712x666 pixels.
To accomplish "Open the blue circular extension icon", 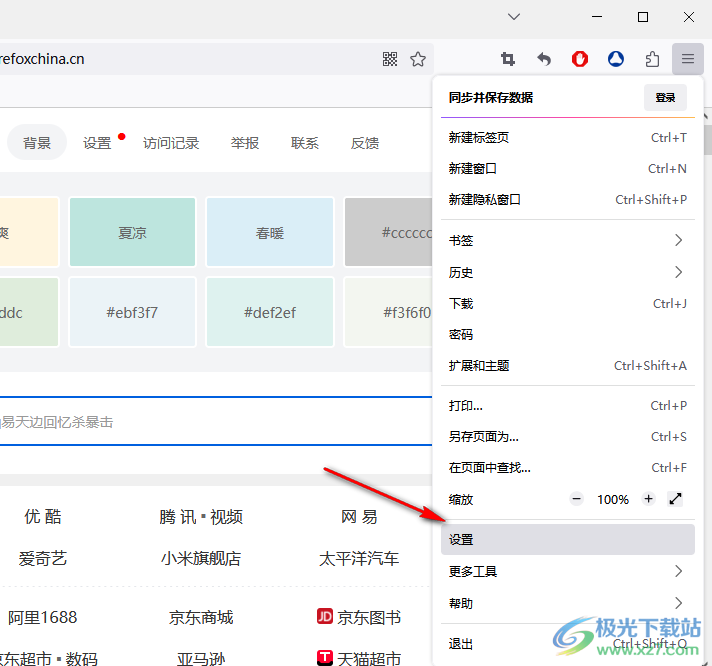I will click(616, 59).
